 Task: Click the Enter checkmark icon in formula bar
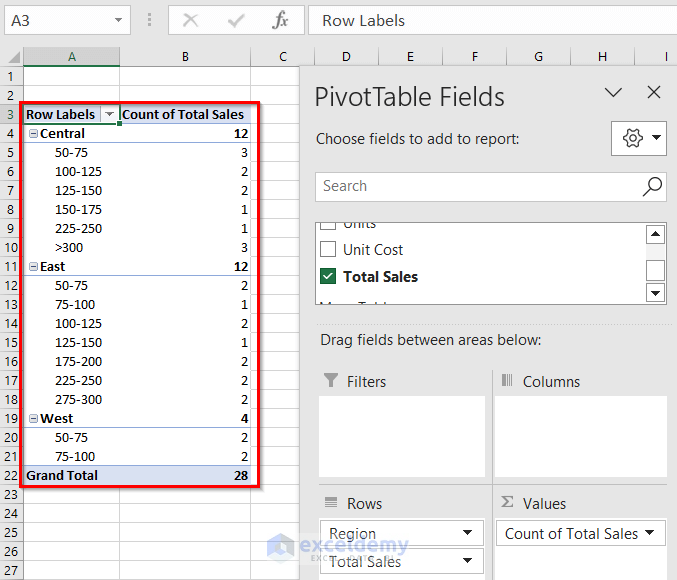(x=237, y=20)
